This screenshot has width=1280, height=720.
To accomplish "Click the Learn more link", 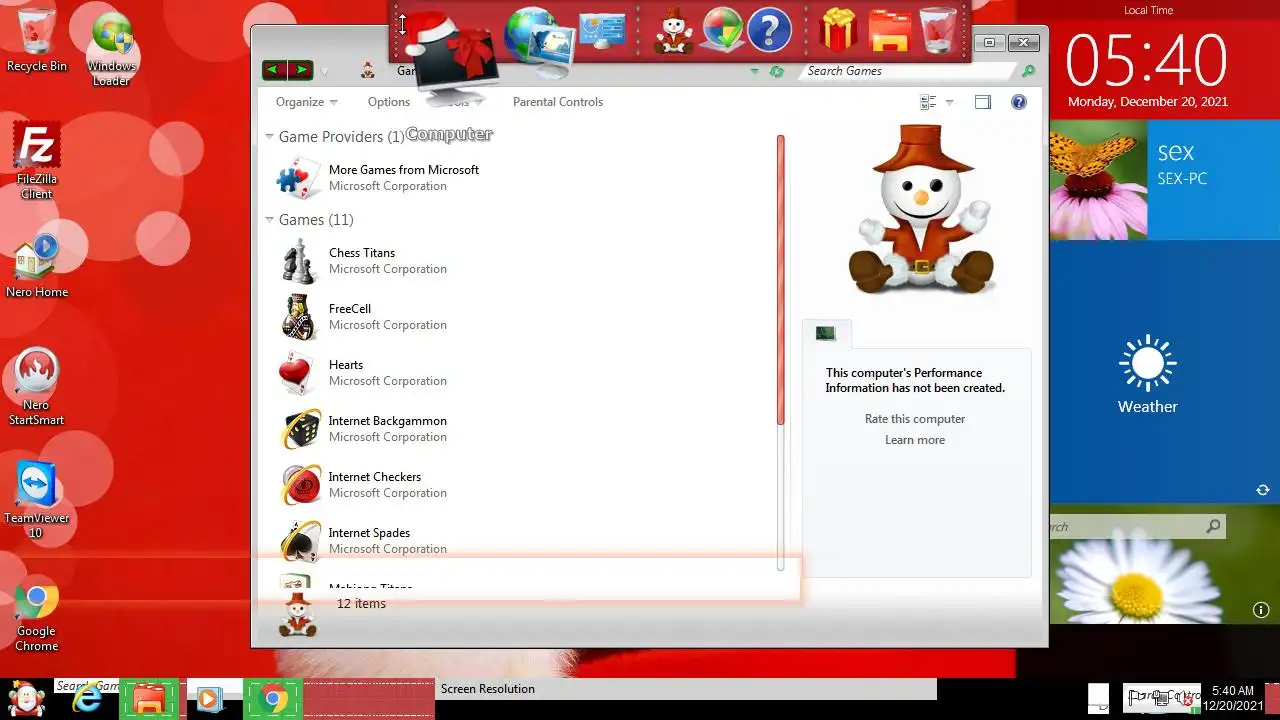I will pos(915,440).
